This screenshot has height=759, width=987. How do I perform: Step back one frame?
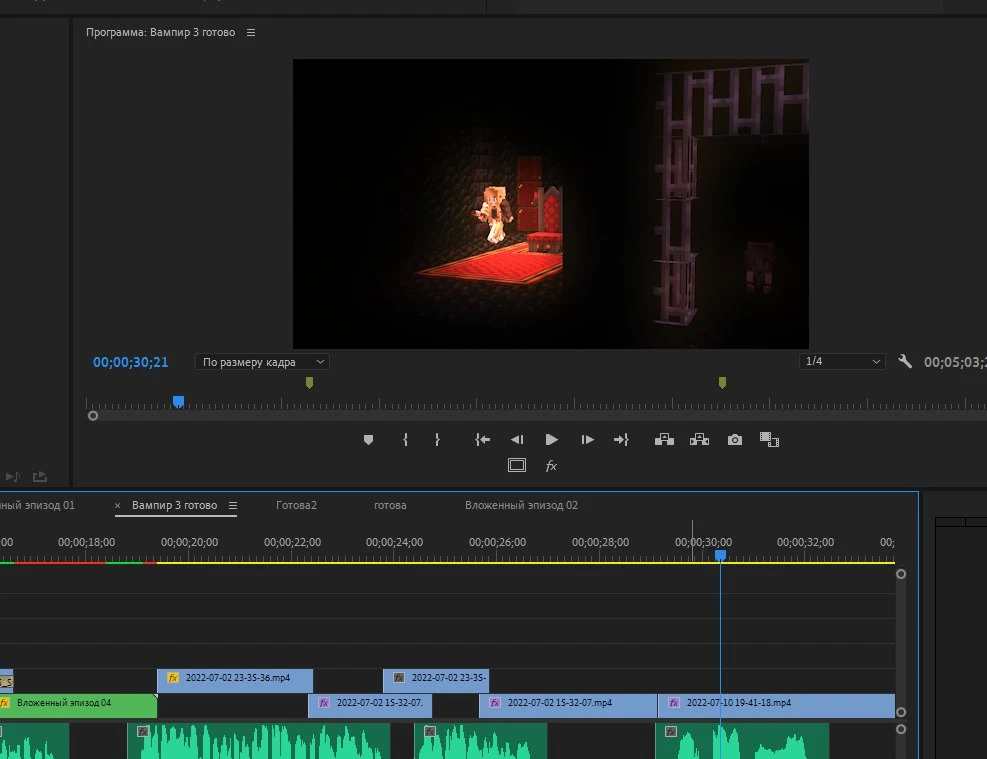pyautogui.click(x=517, y=440)
